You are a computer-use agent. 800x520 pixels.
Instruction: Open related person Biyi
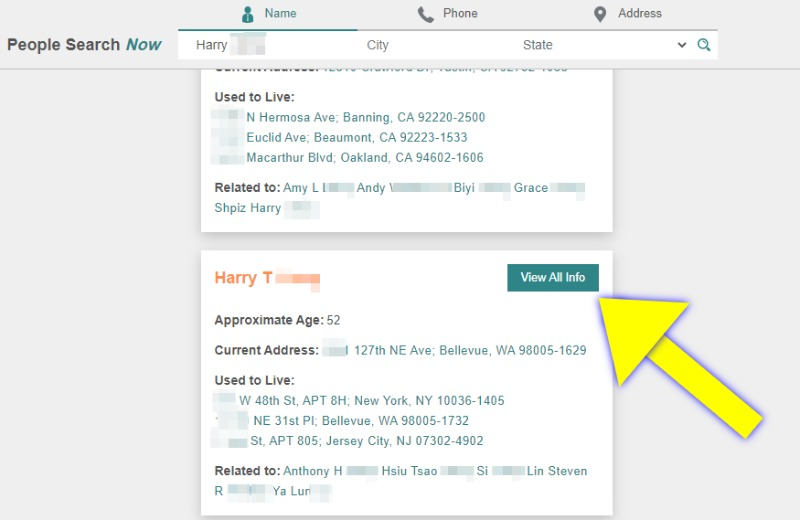(482, 188)
